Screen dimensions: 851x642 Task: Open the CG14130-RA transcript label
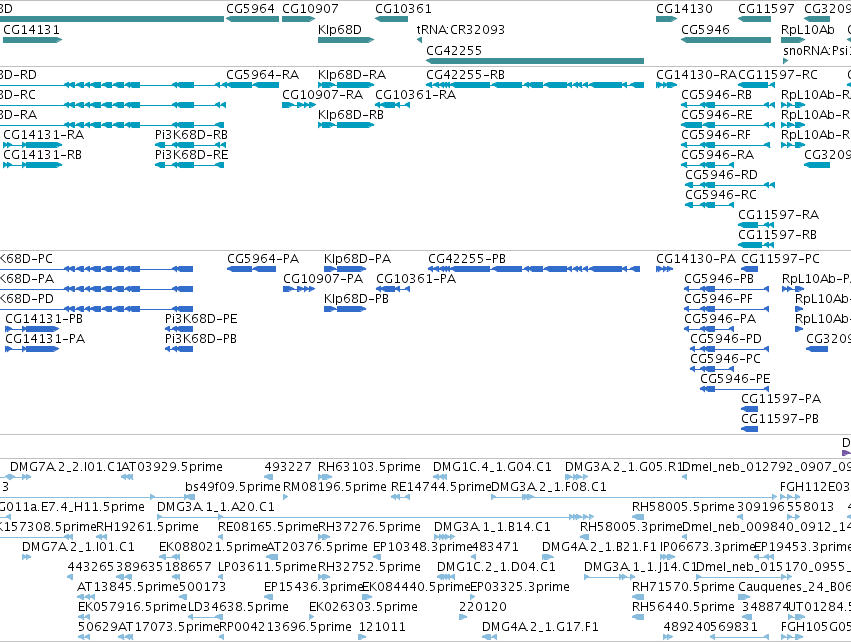point(696,75)
